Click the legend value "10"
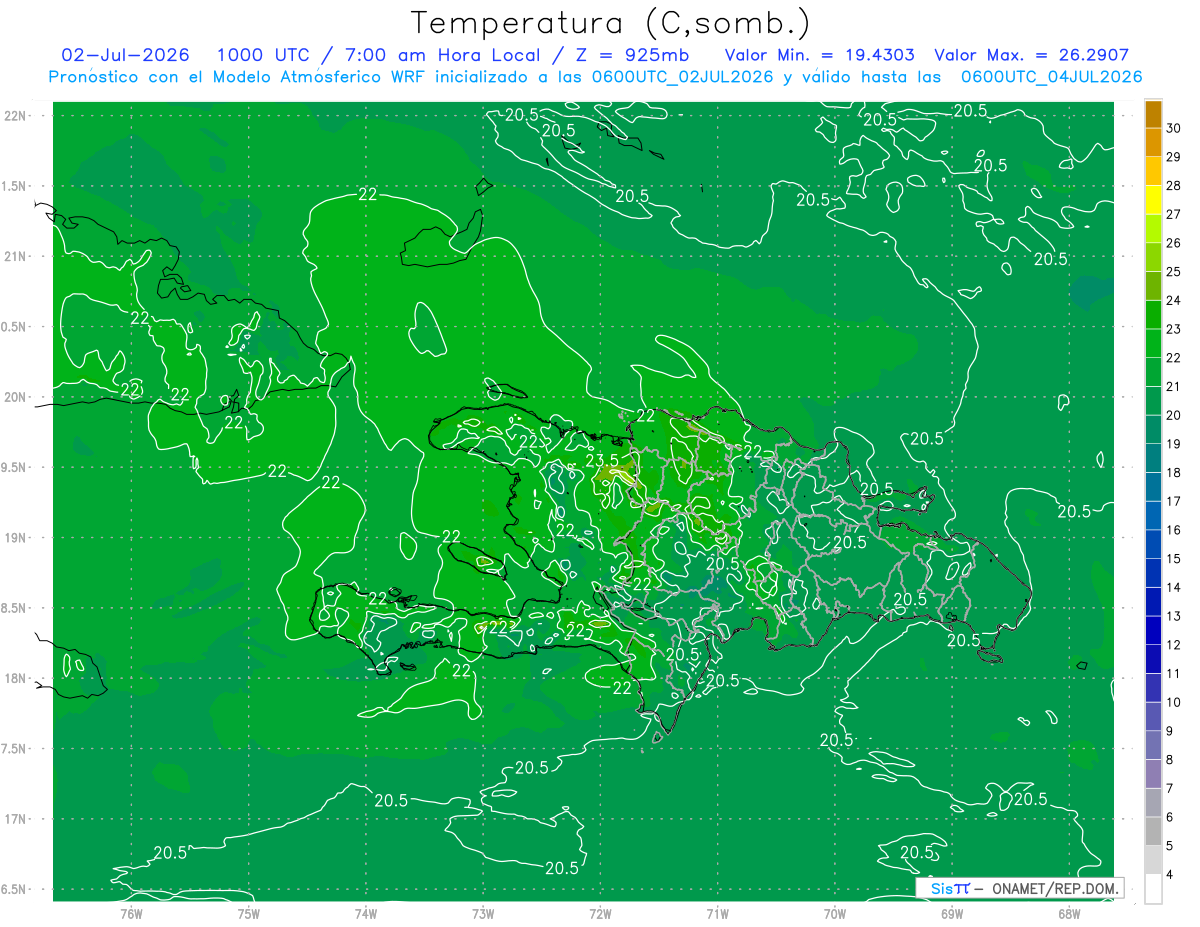 (1174, 702)
